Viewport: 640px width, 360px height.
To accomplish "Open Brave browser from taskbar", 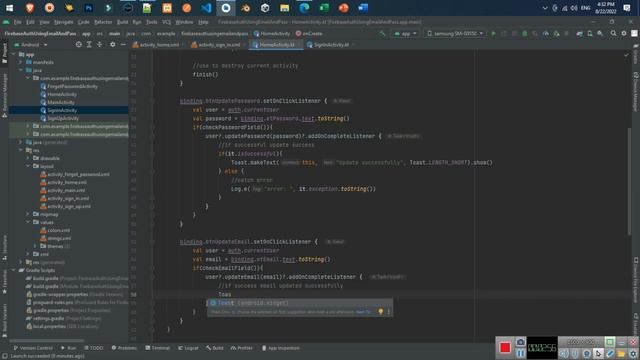I will click(x=30, y=8).
